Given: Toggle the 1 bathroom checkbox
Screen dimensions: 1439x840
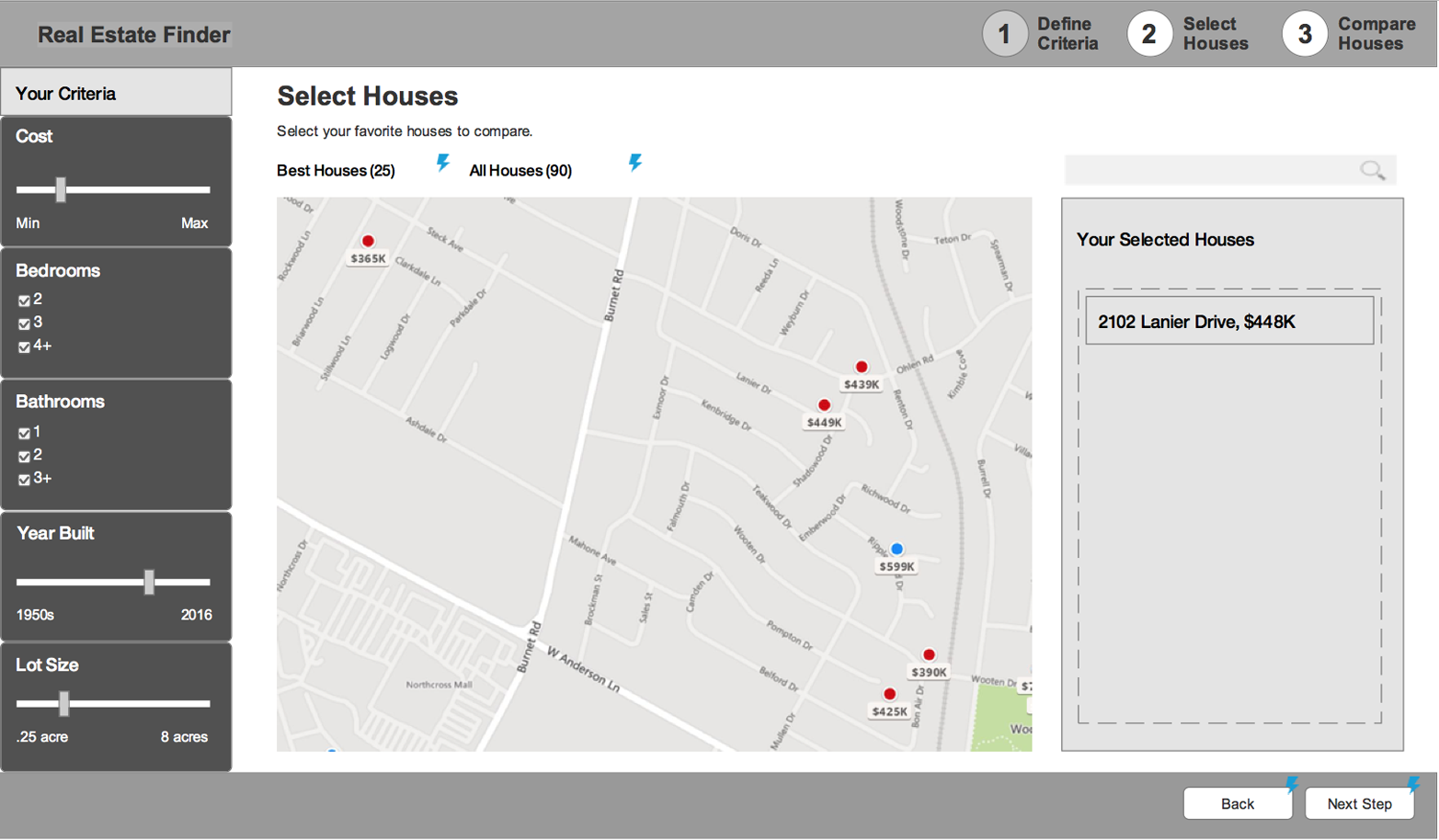Looking at the screenshot, I should (24, 433).
